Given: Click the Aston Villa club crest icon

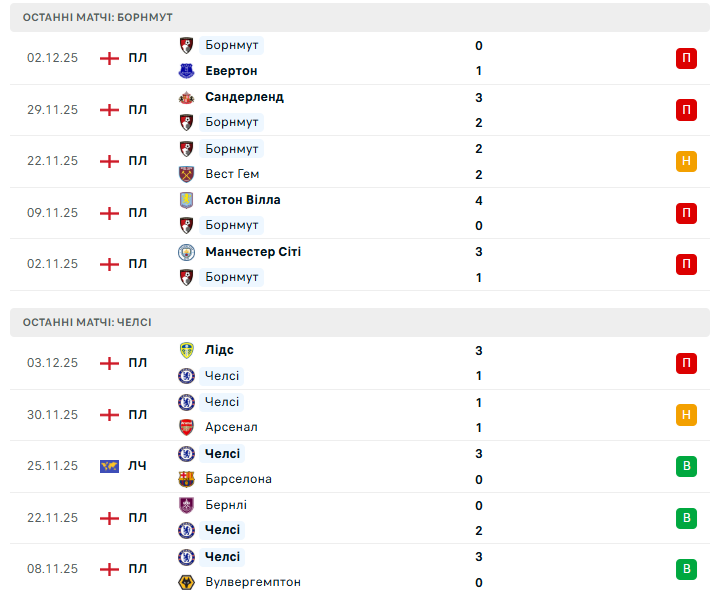Looking at the screenshot, I should click(x=186, y=200).
